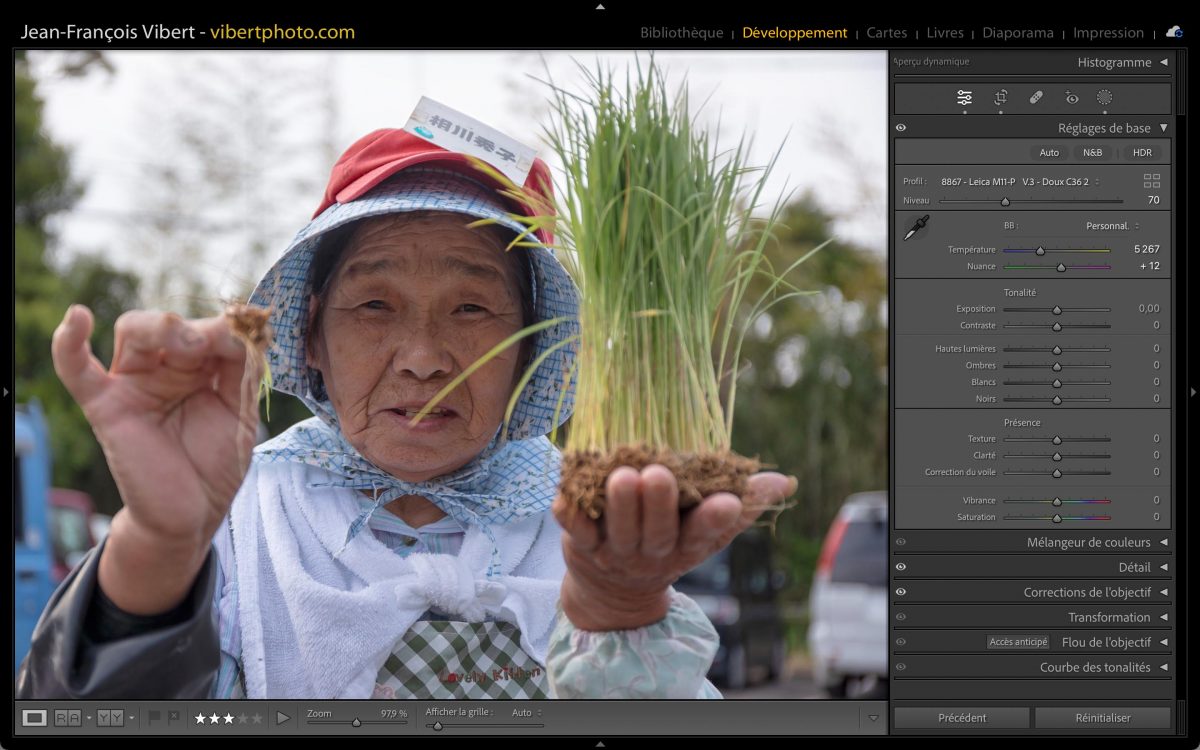
Task: Open the BB Personnal. white balance dropdown
Action: (x=1112, y=226)
